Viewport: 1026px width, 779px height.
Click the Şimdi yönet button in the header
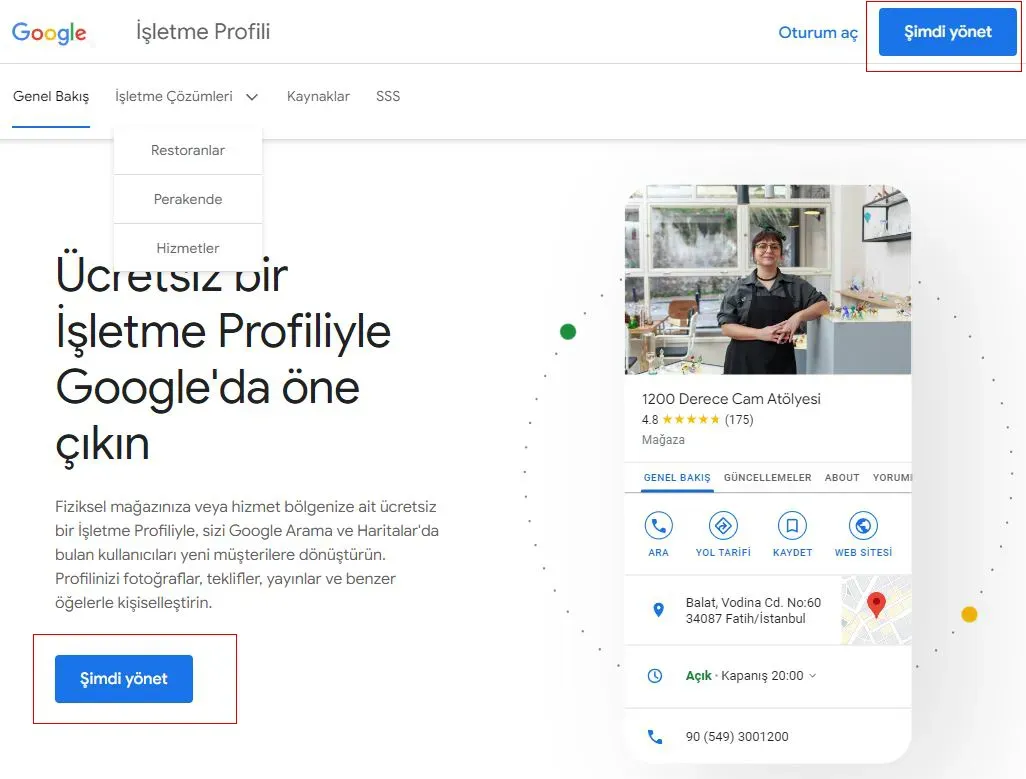point(947,32)
